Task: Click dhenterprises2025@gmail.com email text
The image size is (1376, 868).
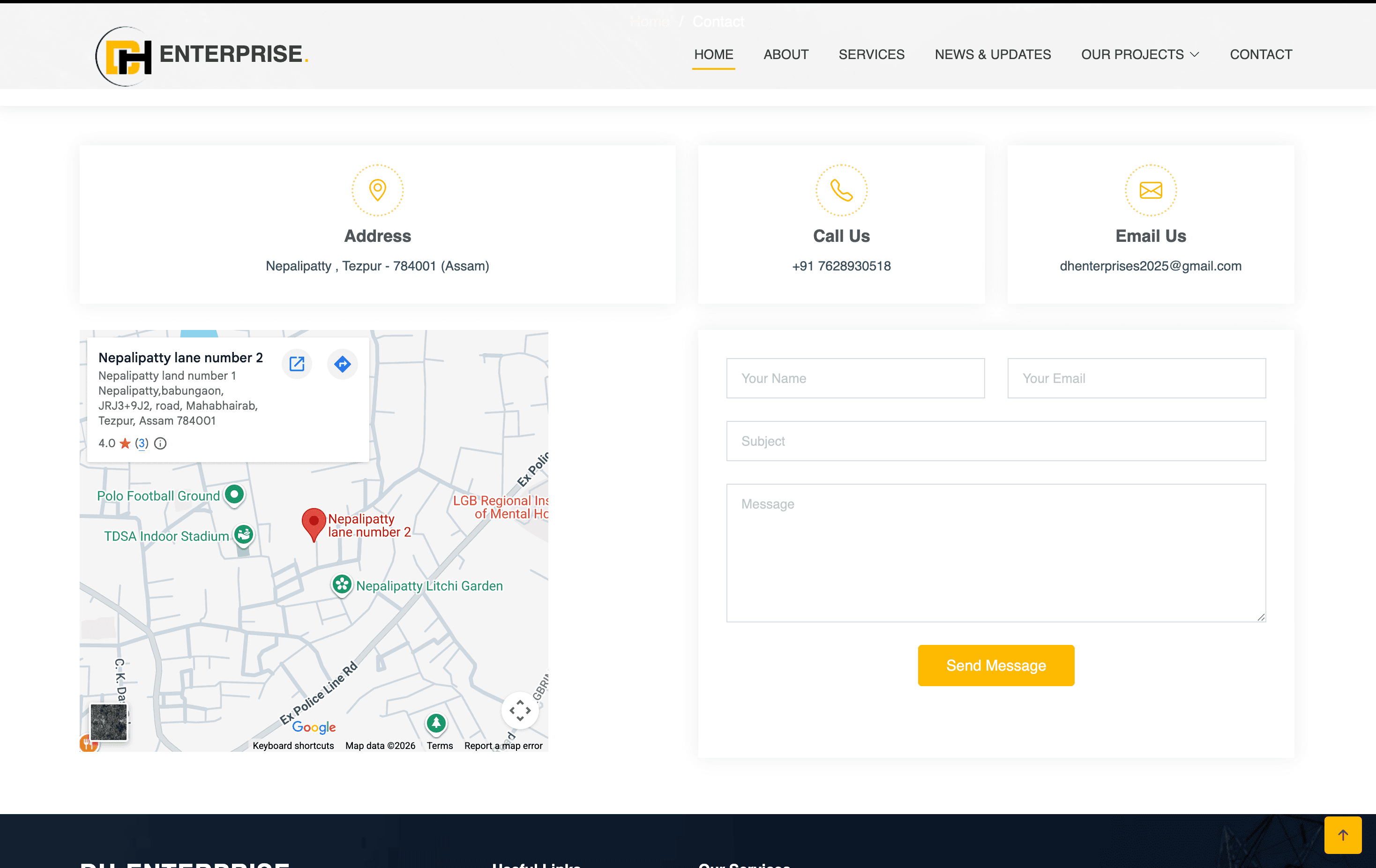Action: [x=1150, y=266]
